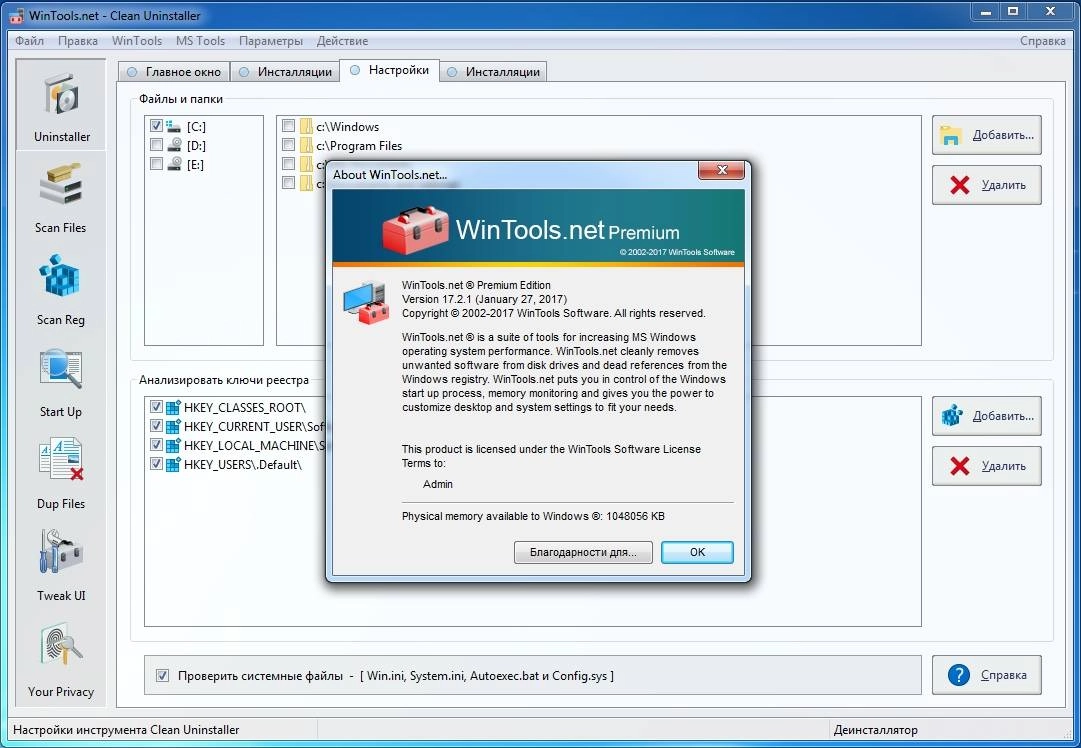Open the Действие menu
Screen dimensions: 1081x748
(x=342, y=41)
